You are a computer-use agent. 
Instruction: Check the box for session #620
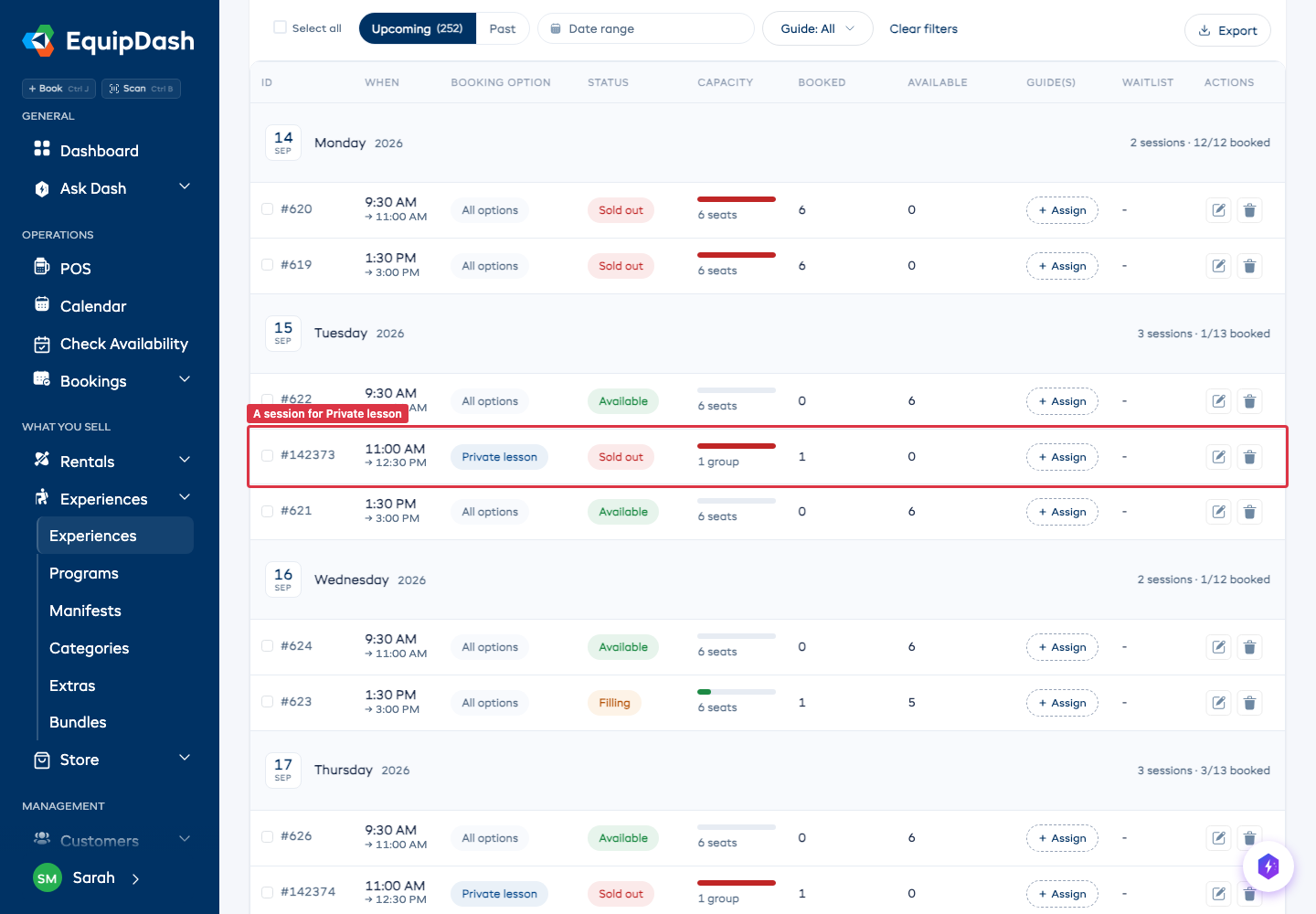click(x=268, y=209)
